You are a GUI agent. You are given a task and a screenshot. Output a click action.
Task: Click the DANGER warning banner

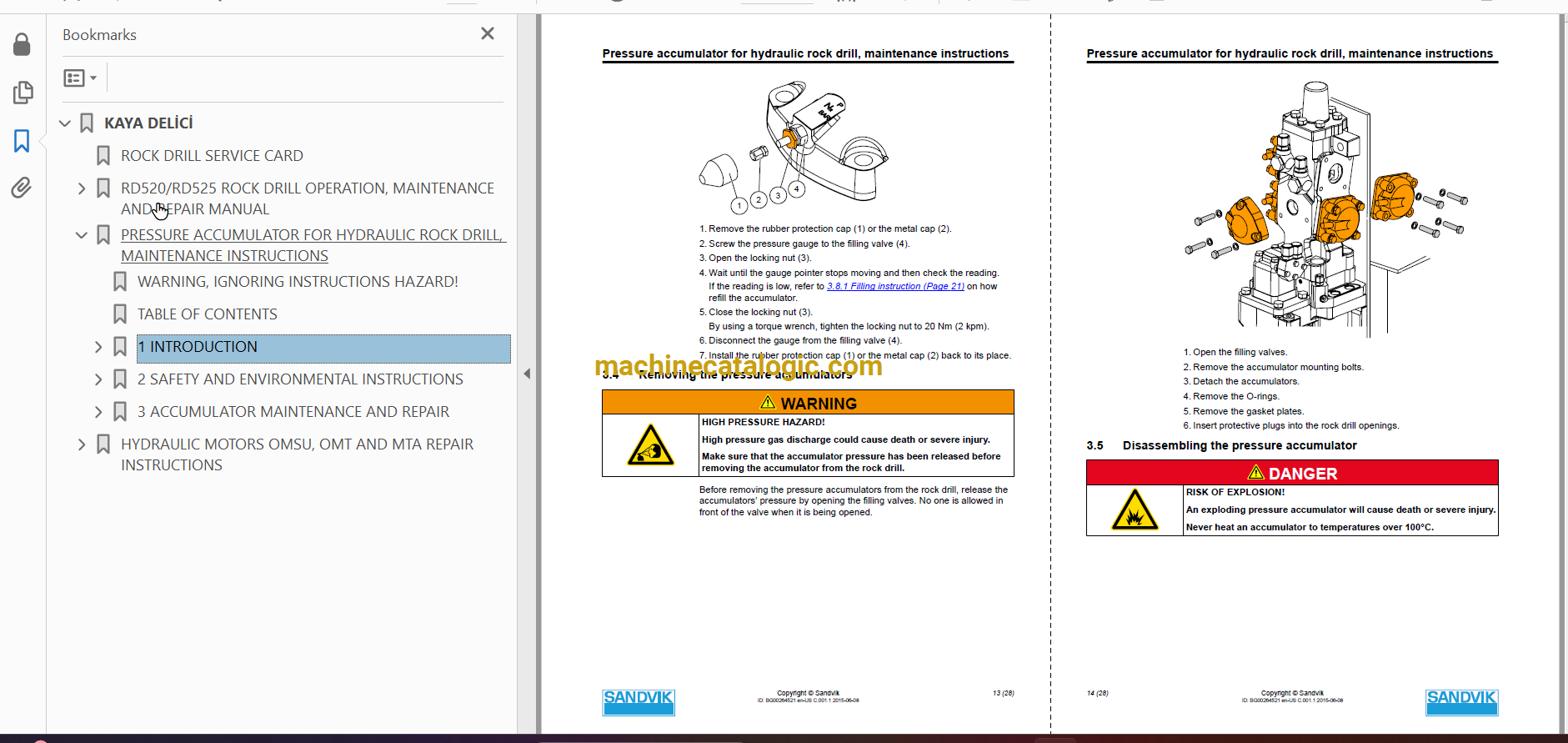[x=1292, y=473]
